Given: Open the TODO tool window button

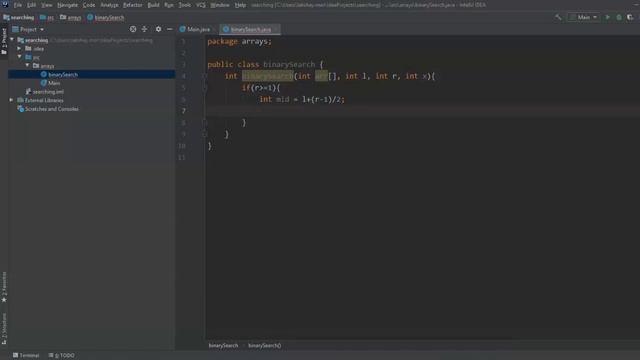Looking at the screenshot, I should pos(61,356).
